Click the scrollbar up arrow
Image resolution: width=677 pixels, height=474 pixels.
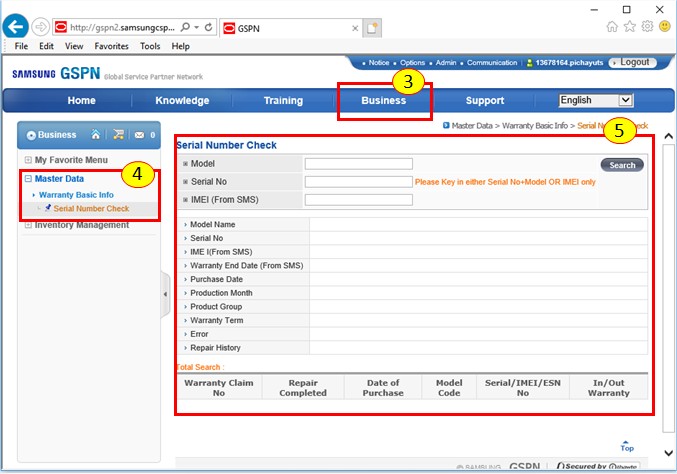tap(668, 136)
